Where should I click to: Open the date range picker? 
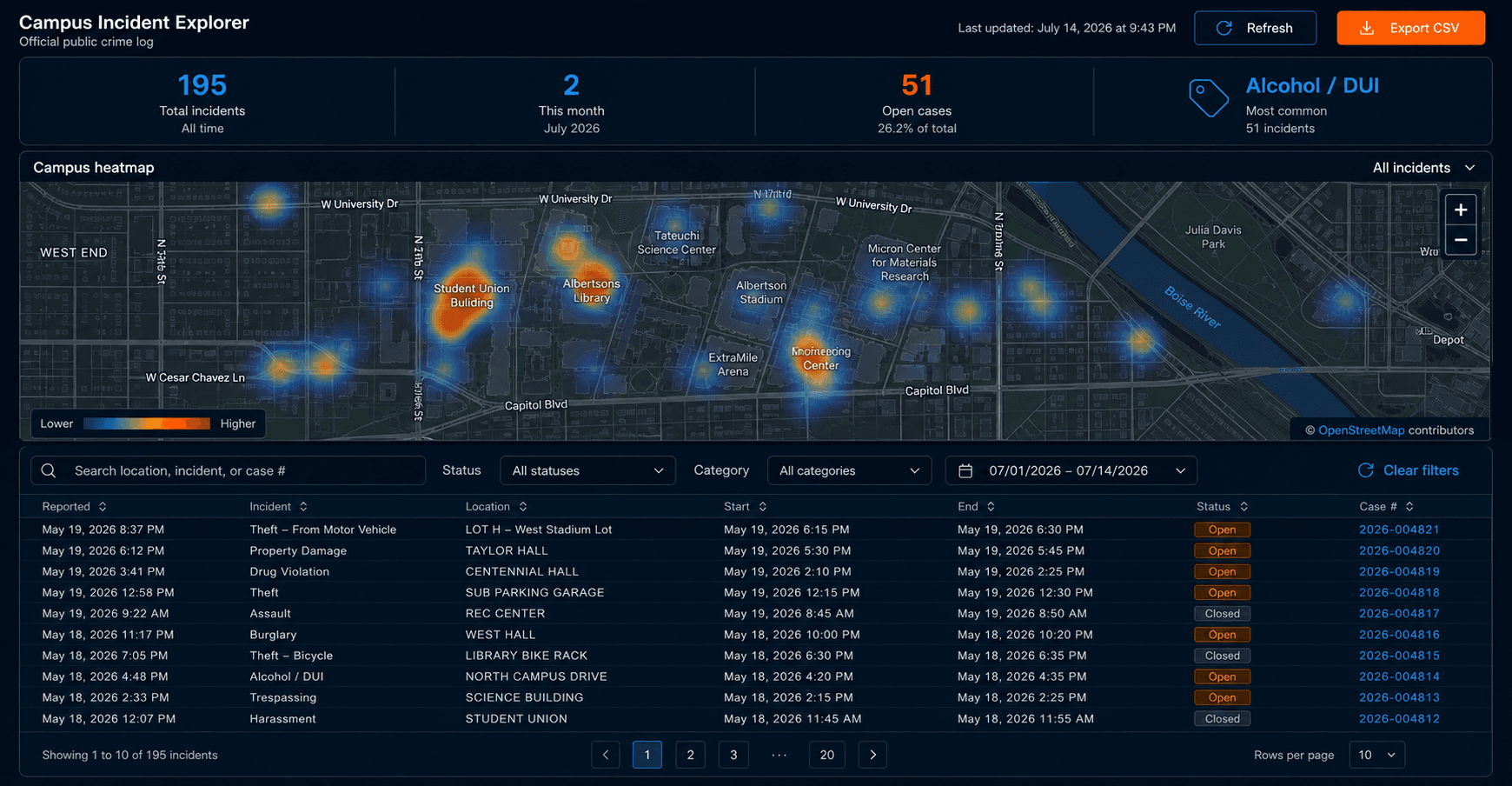1071,470
